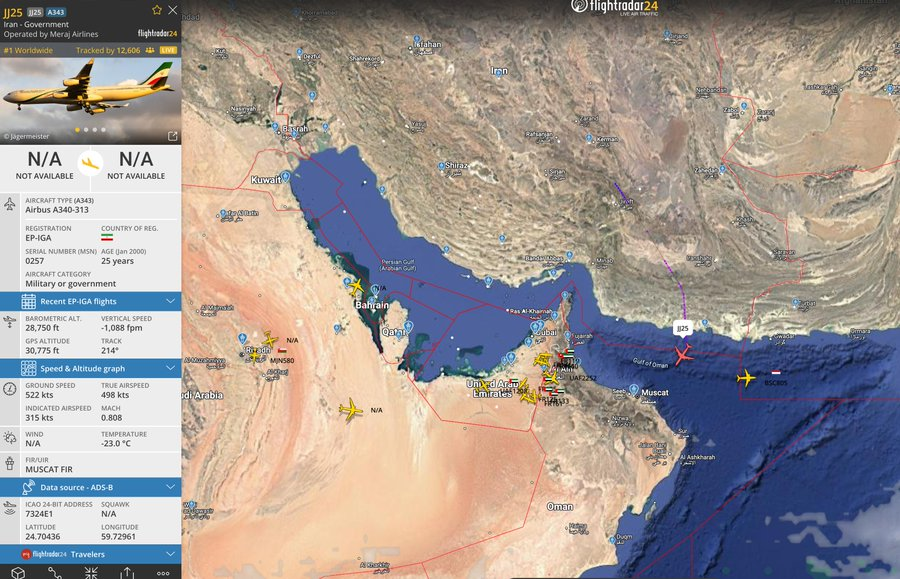Click aircraft type Airbus A340-313

pyautogui.click(x=57, y=210)
